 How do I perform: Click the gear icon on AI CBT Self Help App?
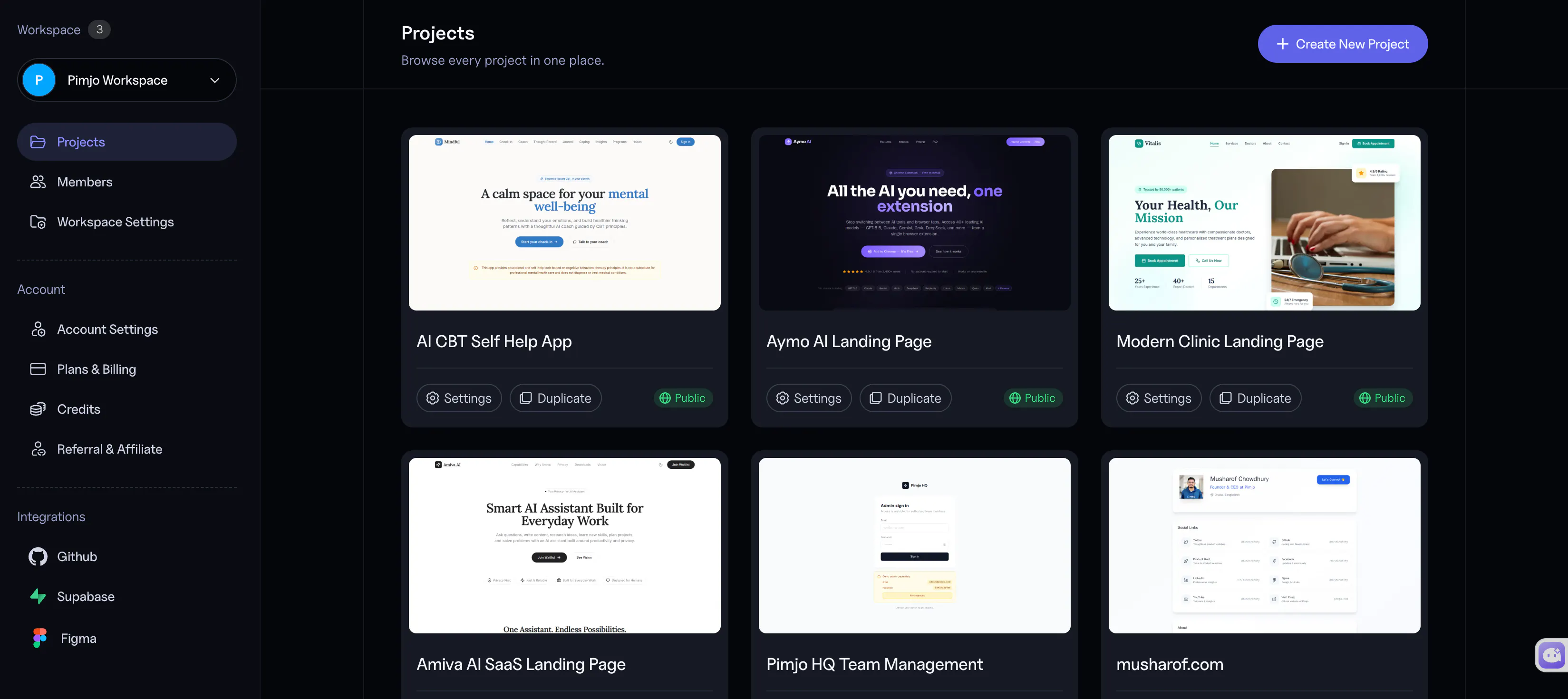432,398
